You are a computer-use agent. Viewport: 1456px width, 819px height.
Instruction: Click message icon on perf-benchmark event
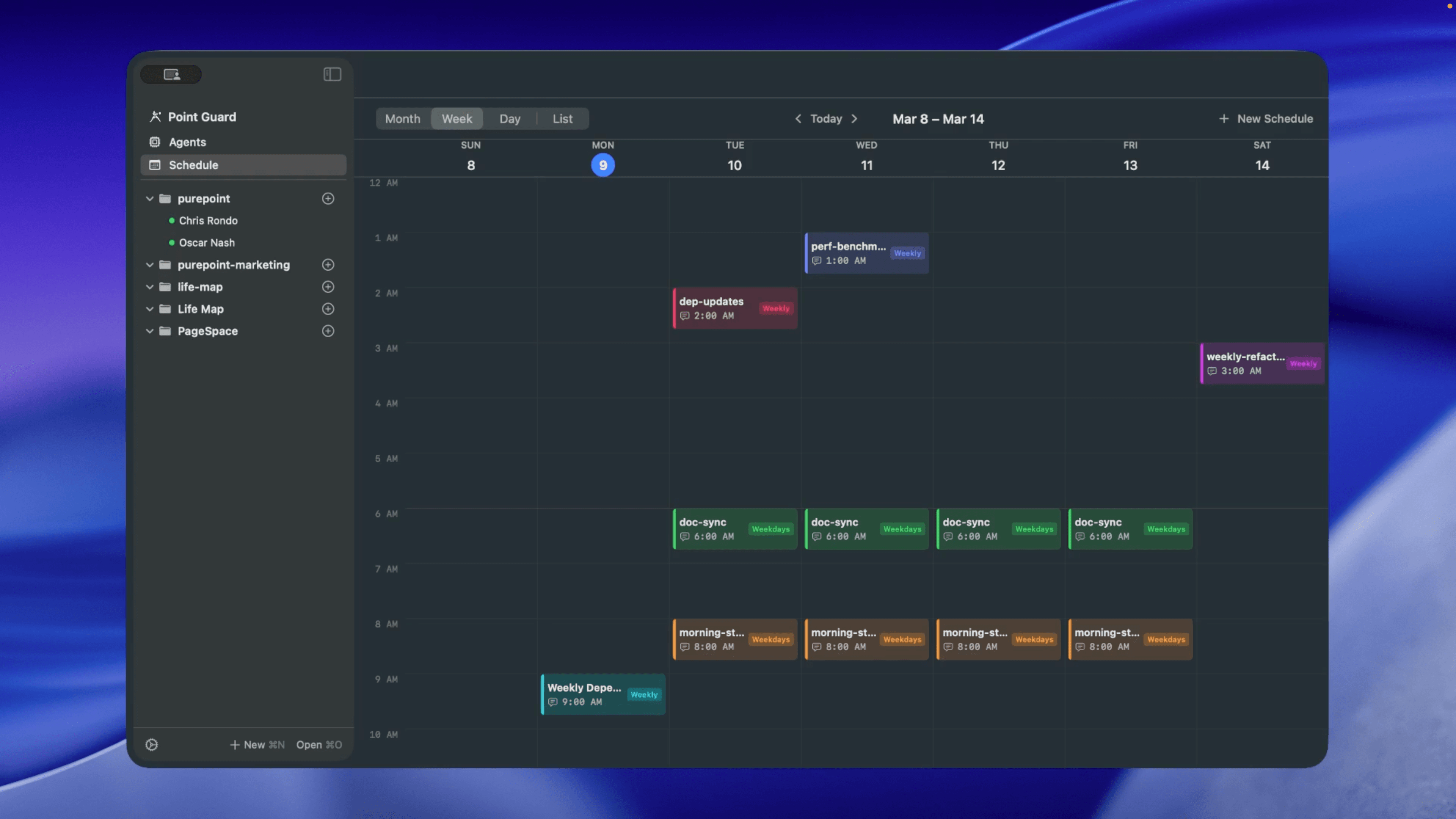point(816,260)
